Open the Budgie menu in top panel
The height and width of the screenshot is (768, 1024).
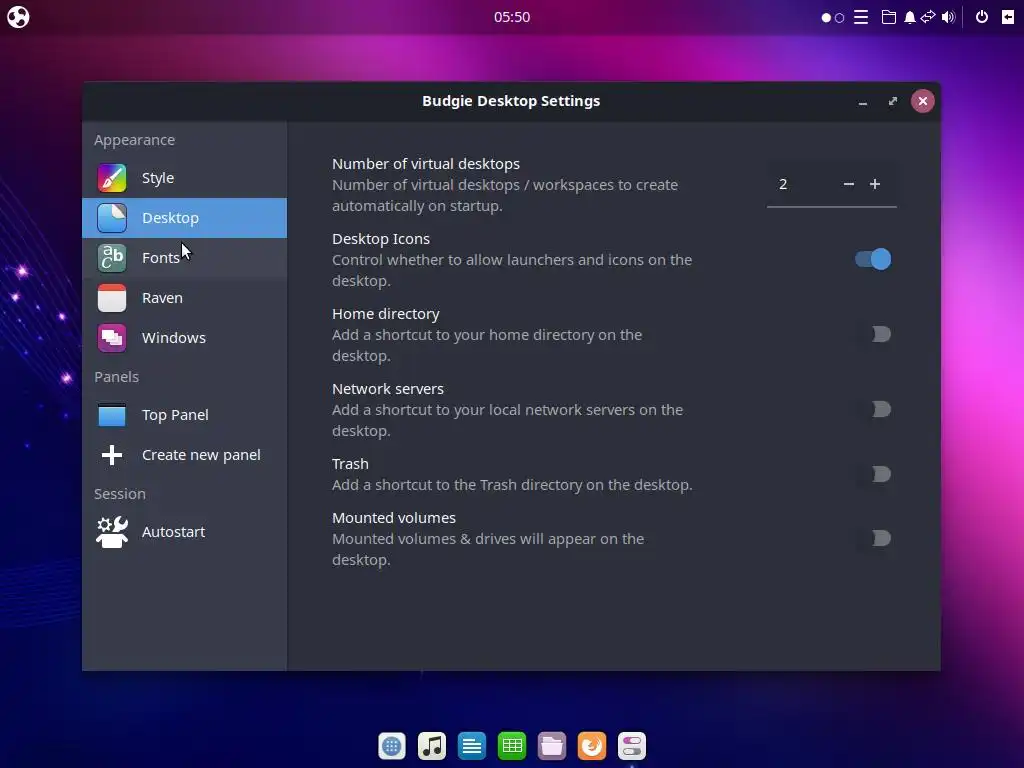click(18, 17)
